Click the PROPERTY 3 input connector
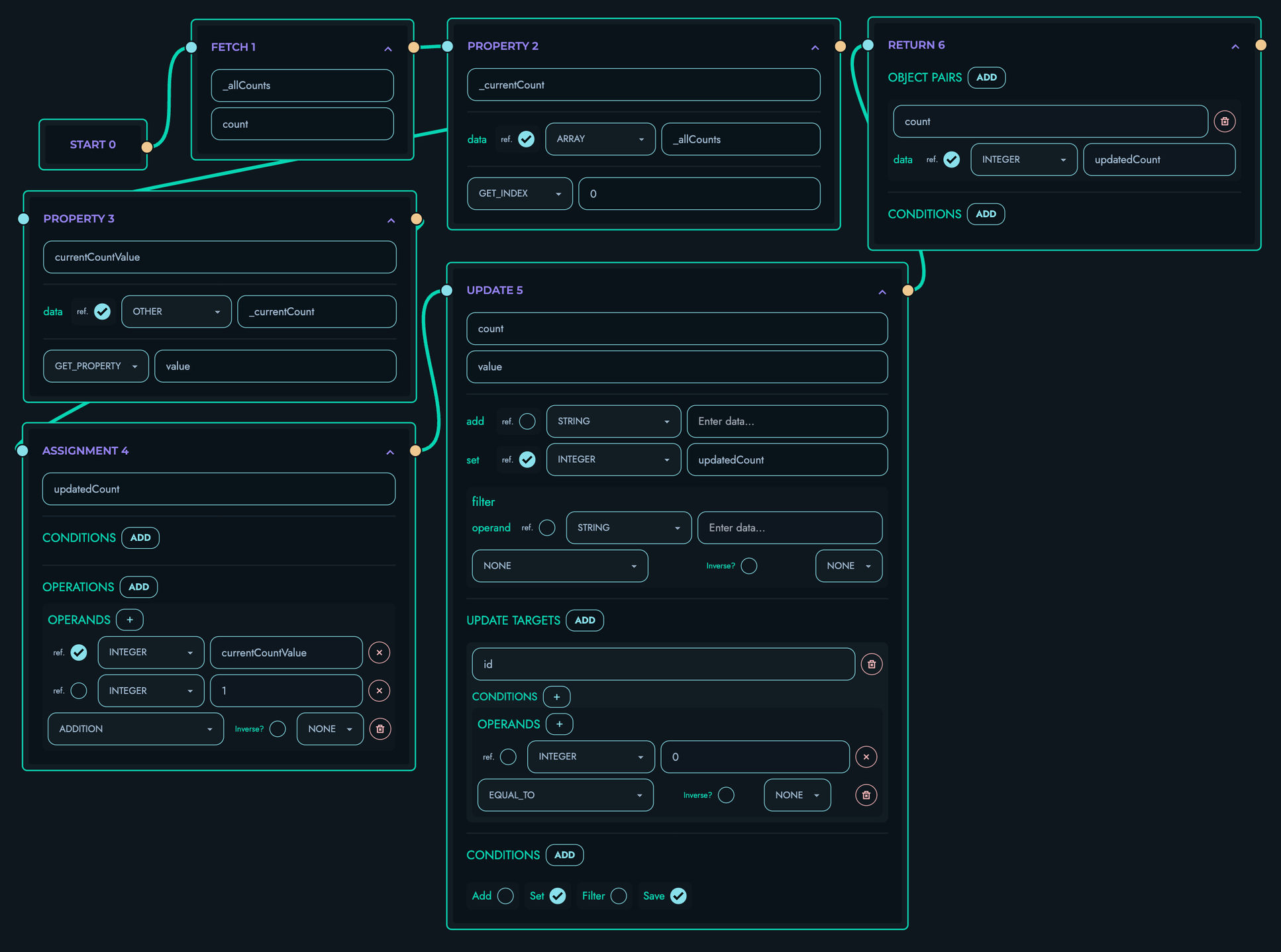This screenshot has height=952, width=1281. pos(24,219)
